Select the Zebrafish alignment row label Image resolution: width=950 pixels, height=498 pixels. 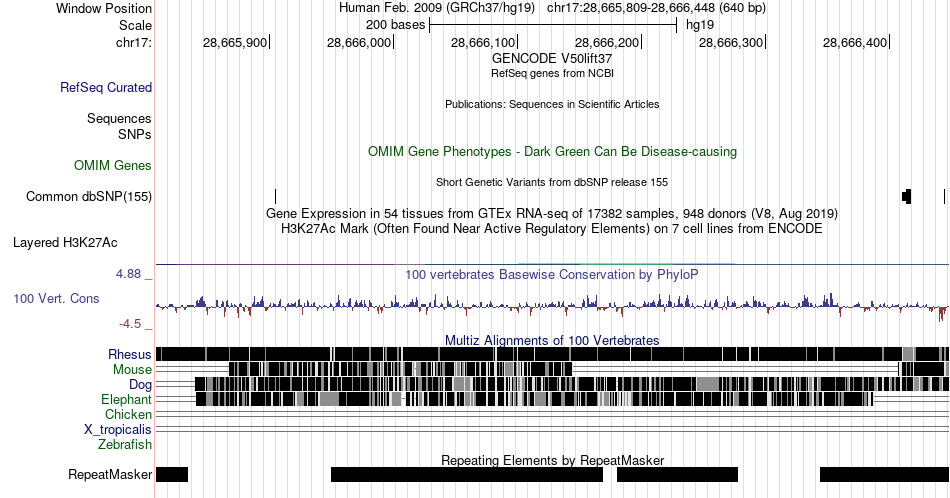point(125,444)
